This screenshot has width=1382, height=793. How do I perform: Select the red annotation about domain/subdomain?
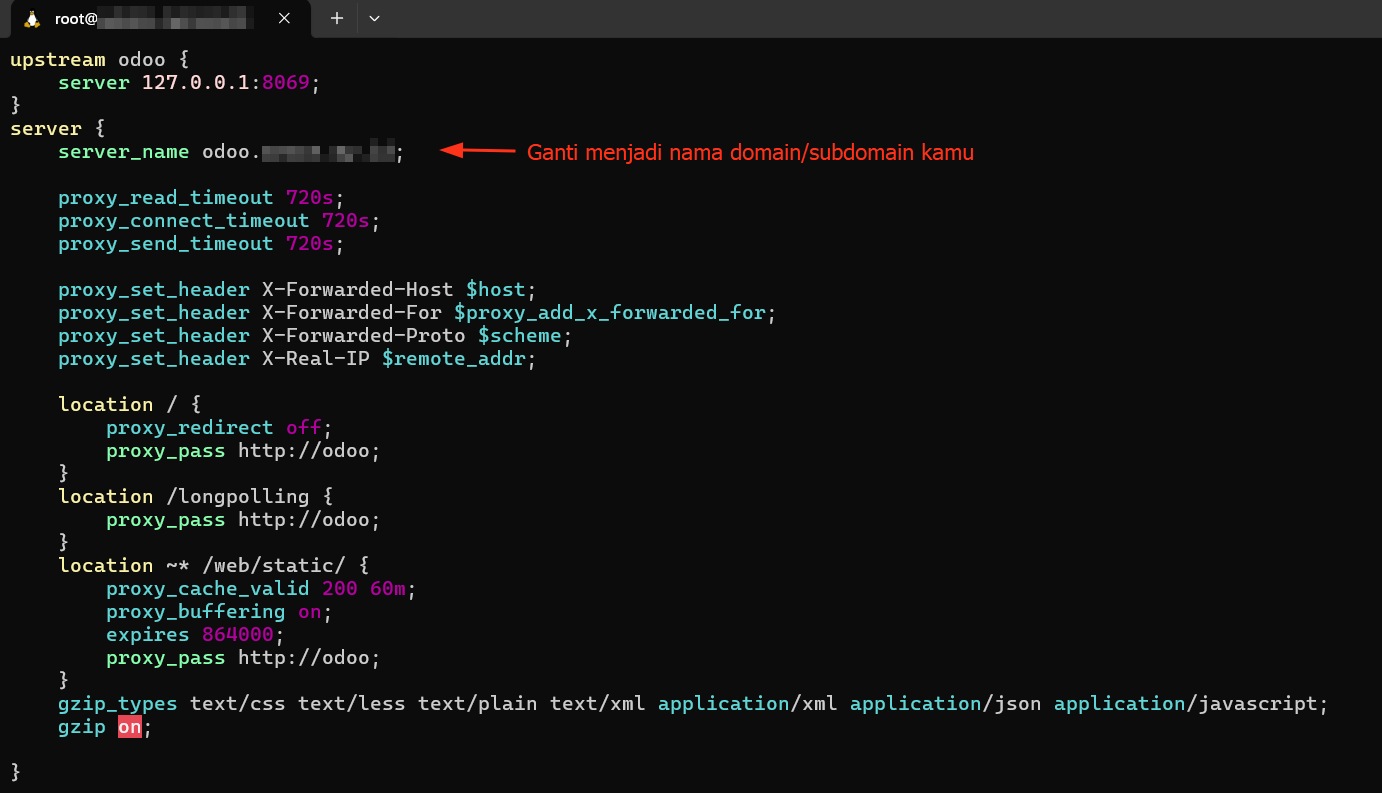750,152
